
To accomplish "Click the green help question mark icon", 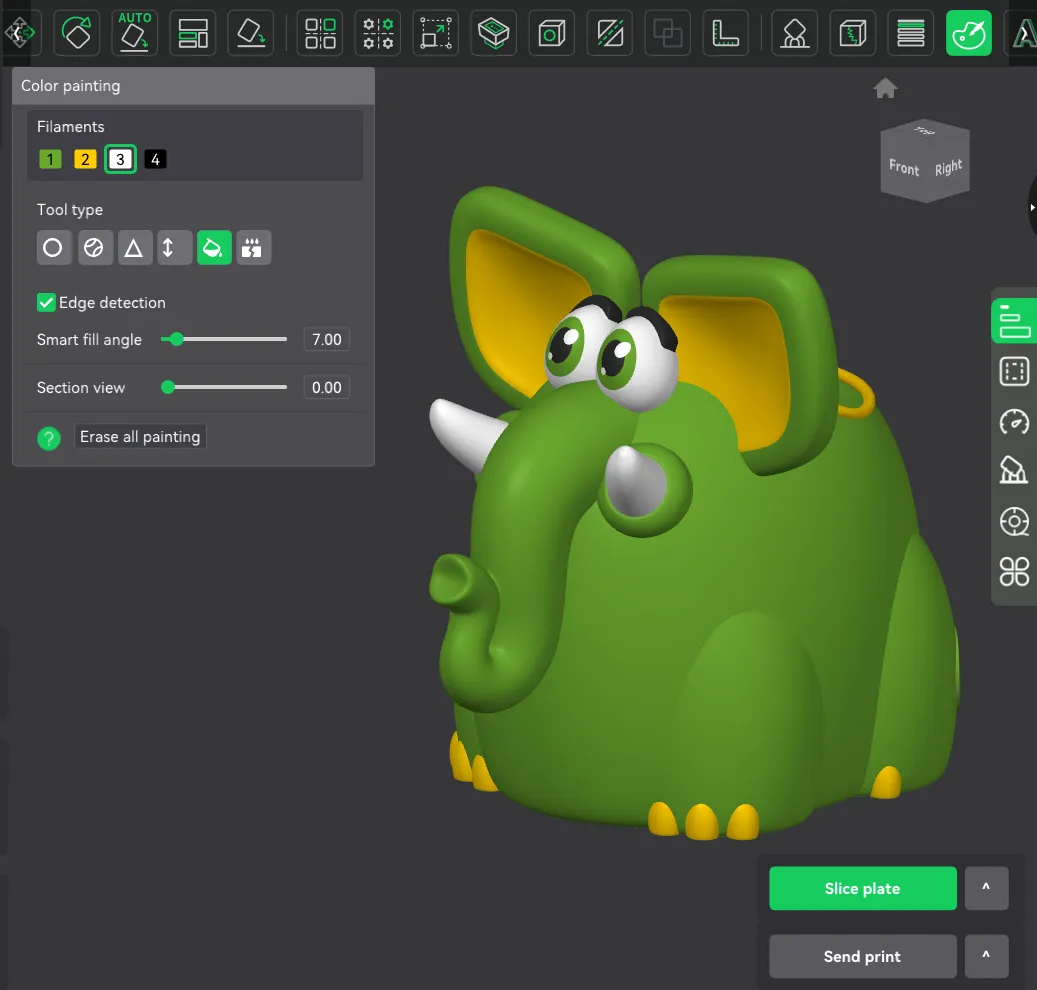I will (x=49, y=437).
